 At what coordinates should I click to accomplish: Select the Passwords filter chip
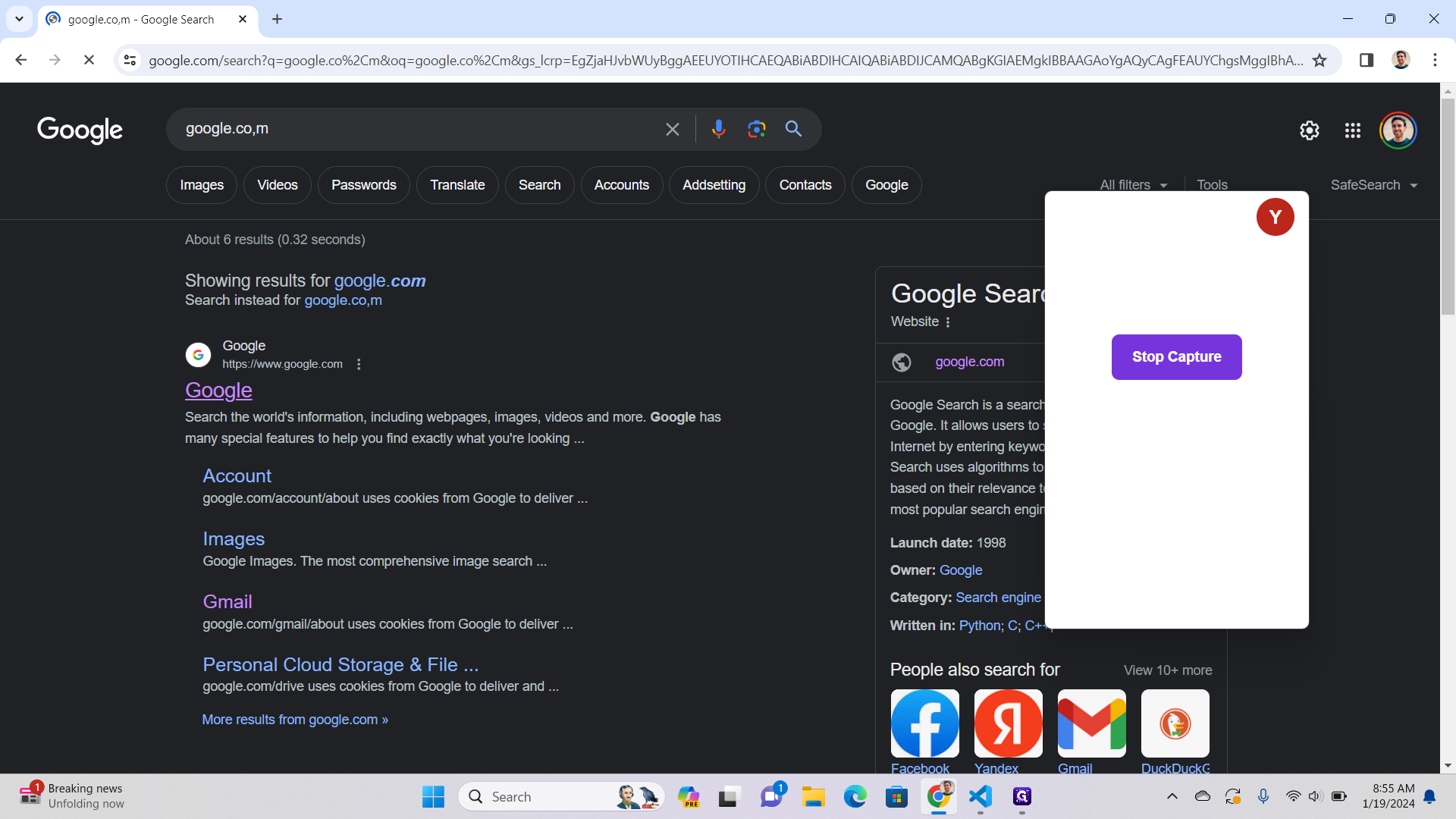coord(363,185)
